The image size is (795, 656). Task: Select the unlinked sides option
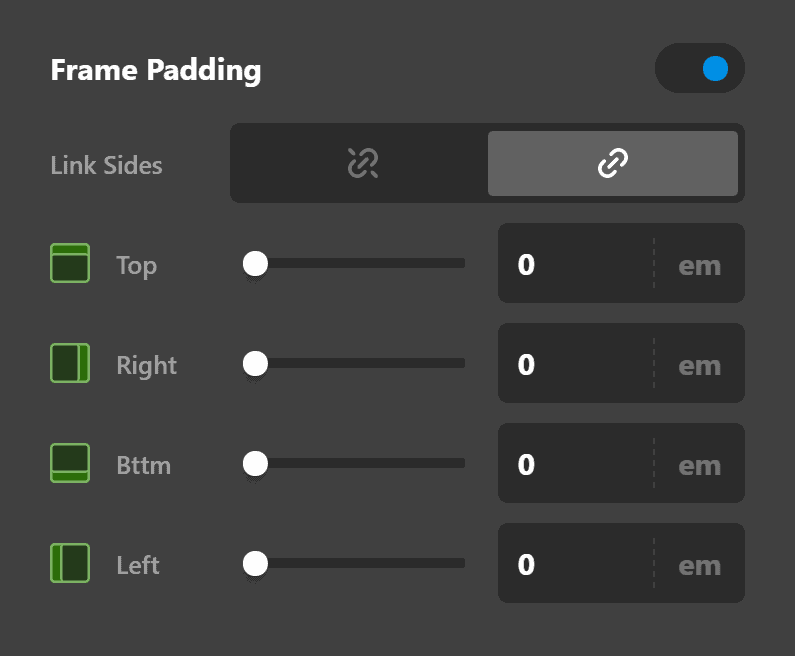pos(360,163)
